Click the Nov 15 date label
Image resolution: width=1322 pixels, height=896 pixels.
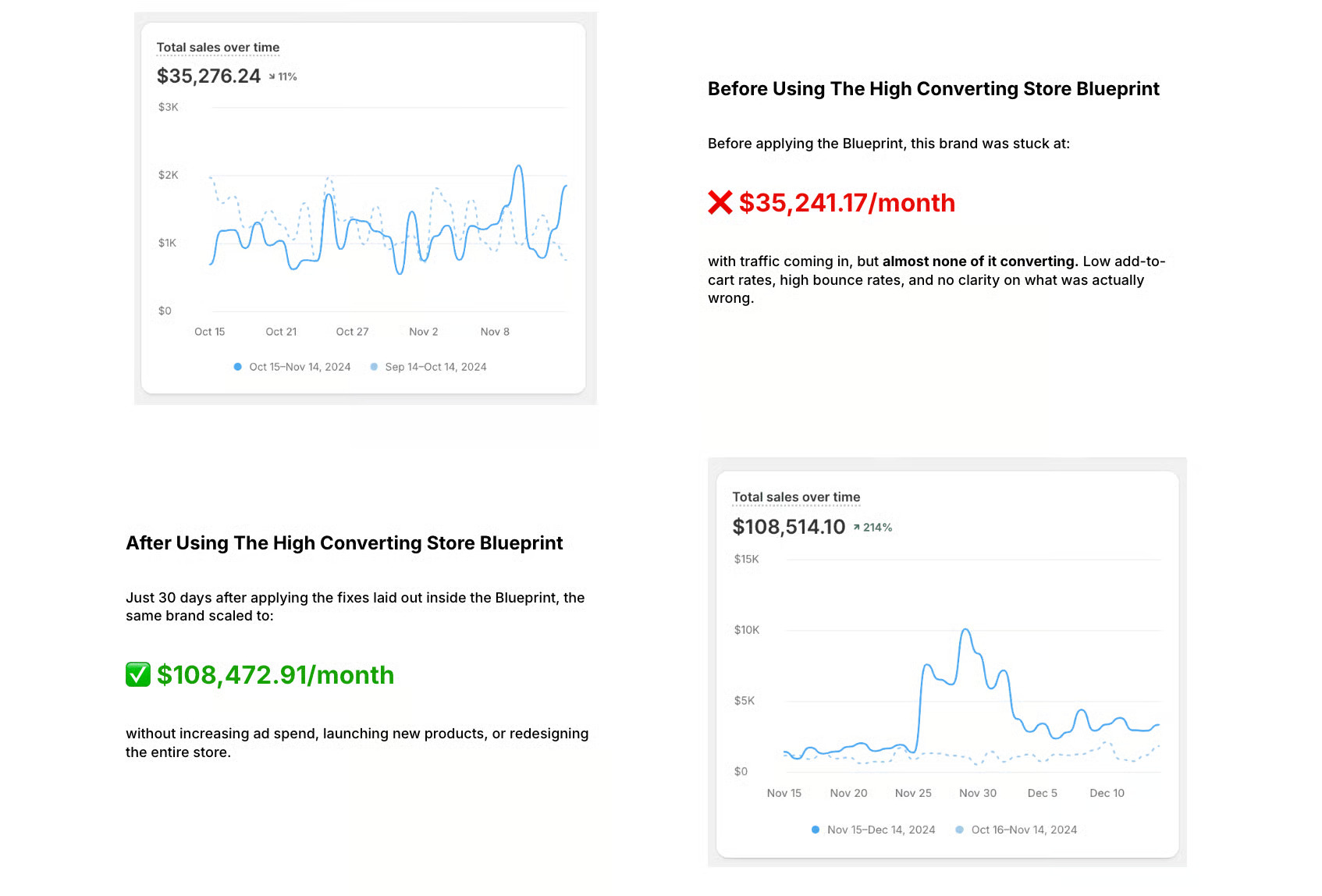tap(784, 793)
